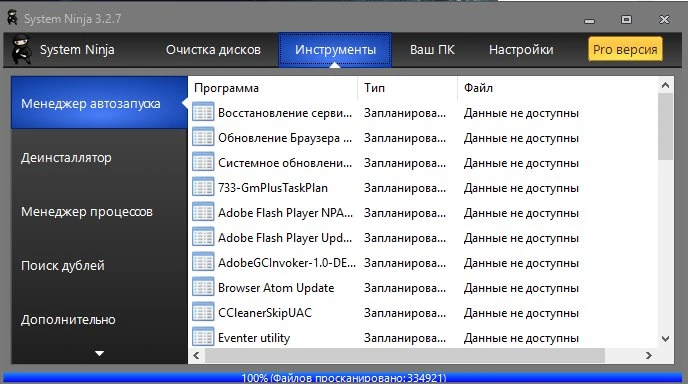This screenshot has height=384, width=688.
Task: Close the System Ninja window
Action: [x=664, y=19]
